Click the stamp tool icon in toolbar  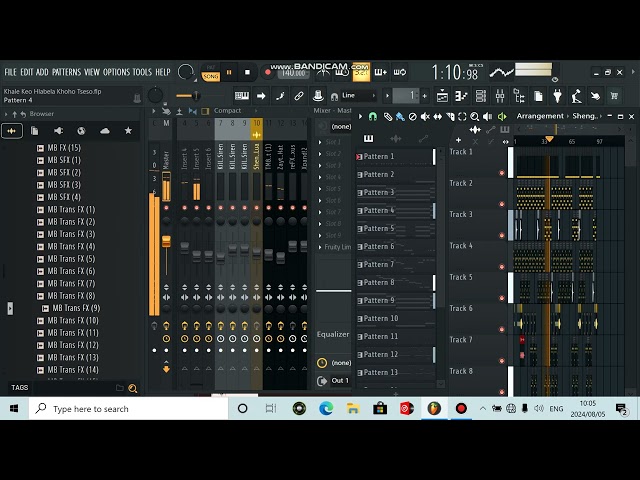point(318,96)
